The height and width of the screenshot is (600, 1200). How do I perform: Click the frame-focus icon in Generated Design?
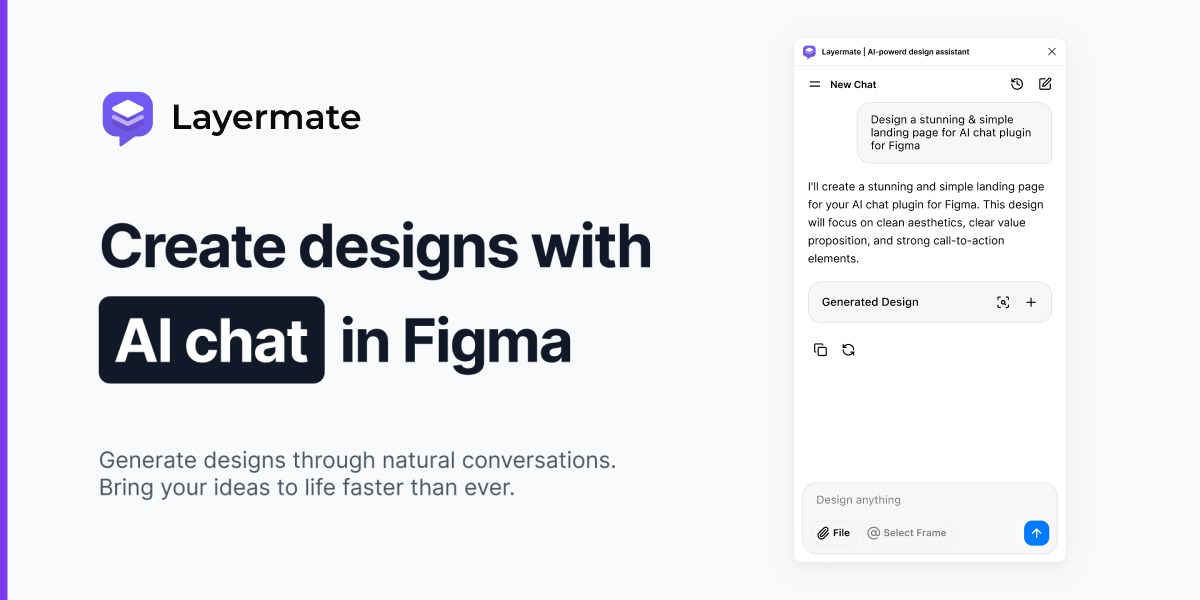pos(1003,302)
